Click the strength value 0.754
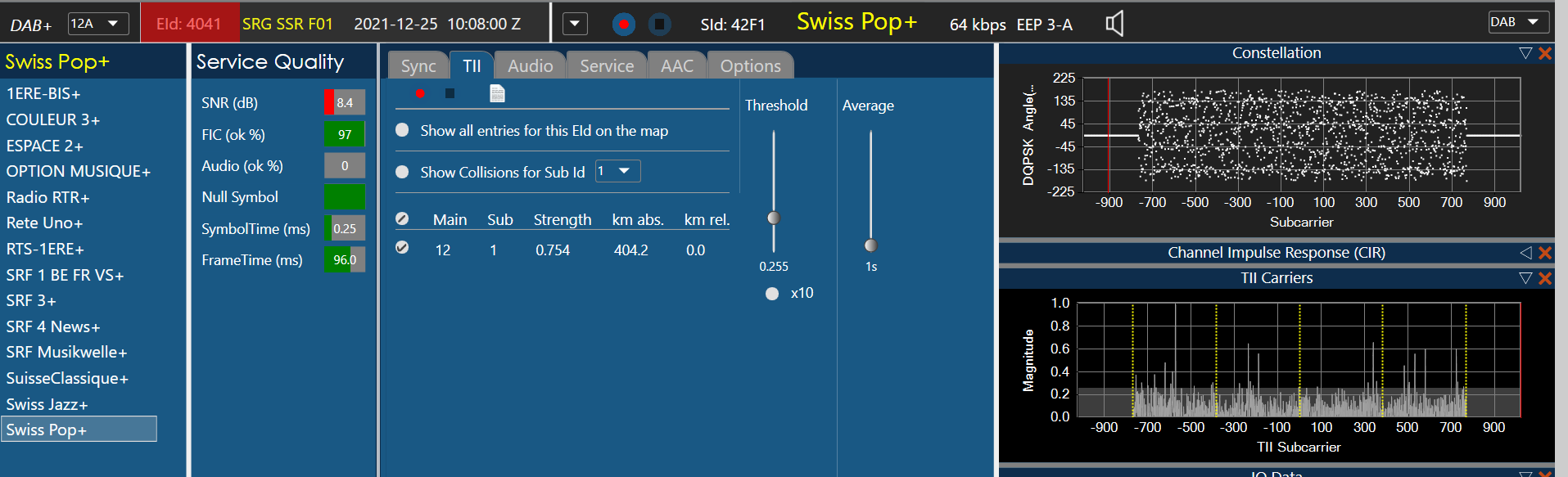The width and height of the screenshot is (1568, 477). tap(553, 250)
